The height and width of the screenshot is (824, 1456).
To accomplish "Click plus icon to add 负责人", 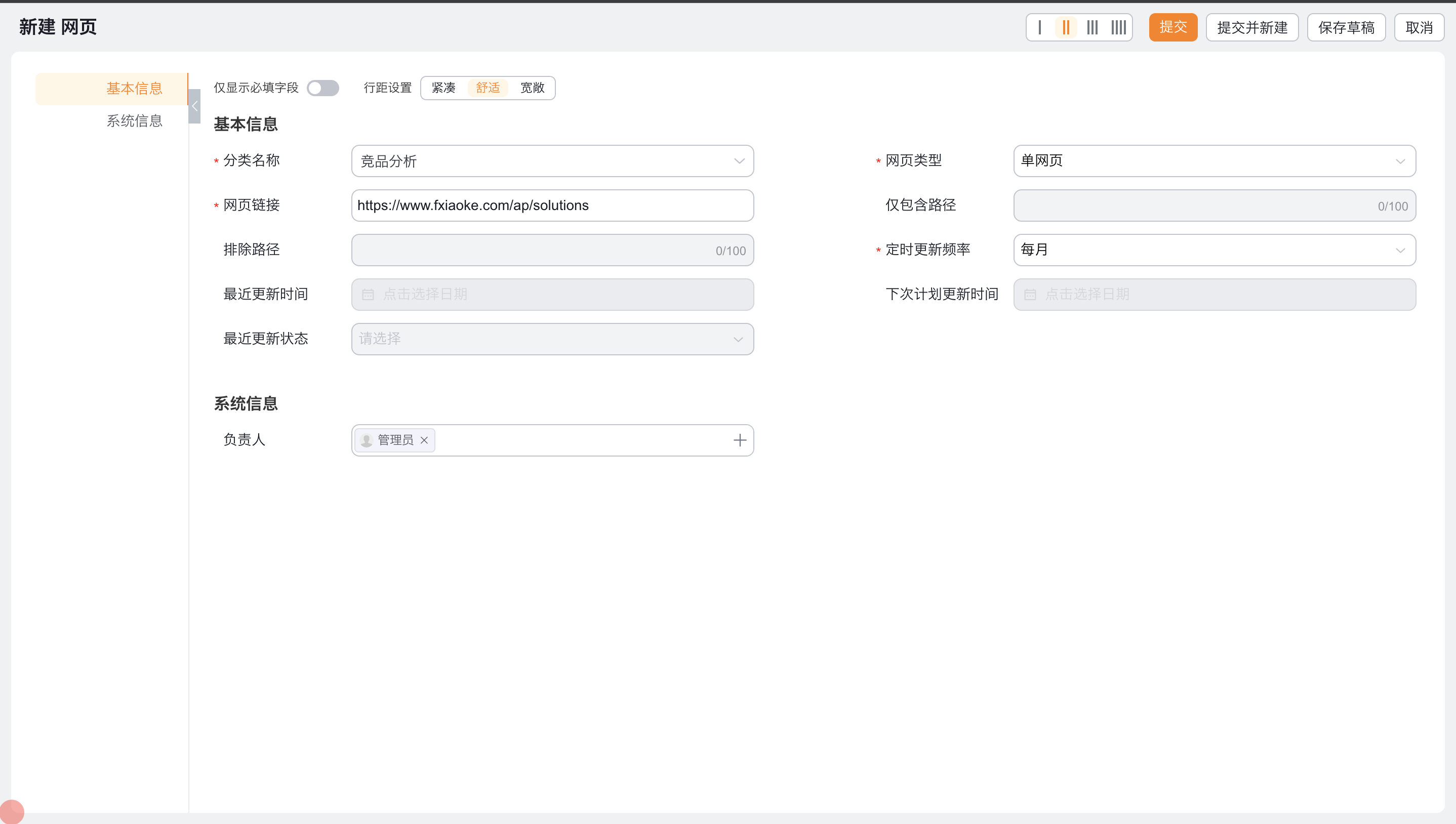I will [740, 440].
